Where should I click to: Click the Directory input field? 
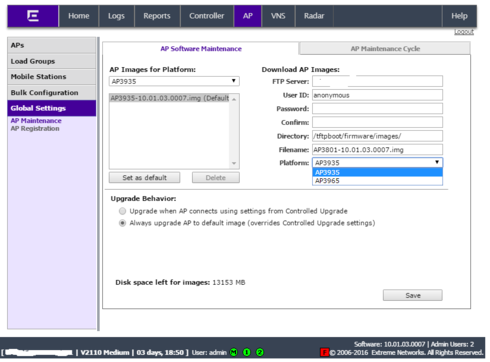[377, 136]
